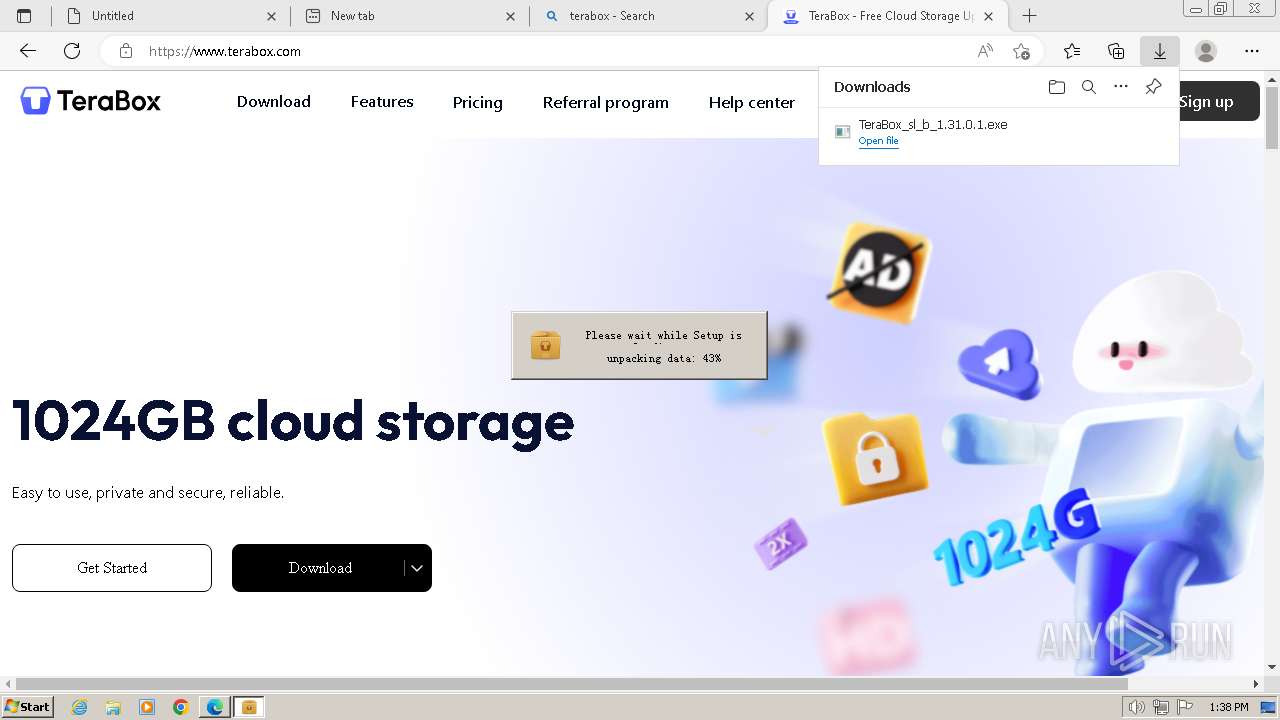View site information lock icon
The image size is (1280, 720).
pyautogui.click(x=125, y=51)
